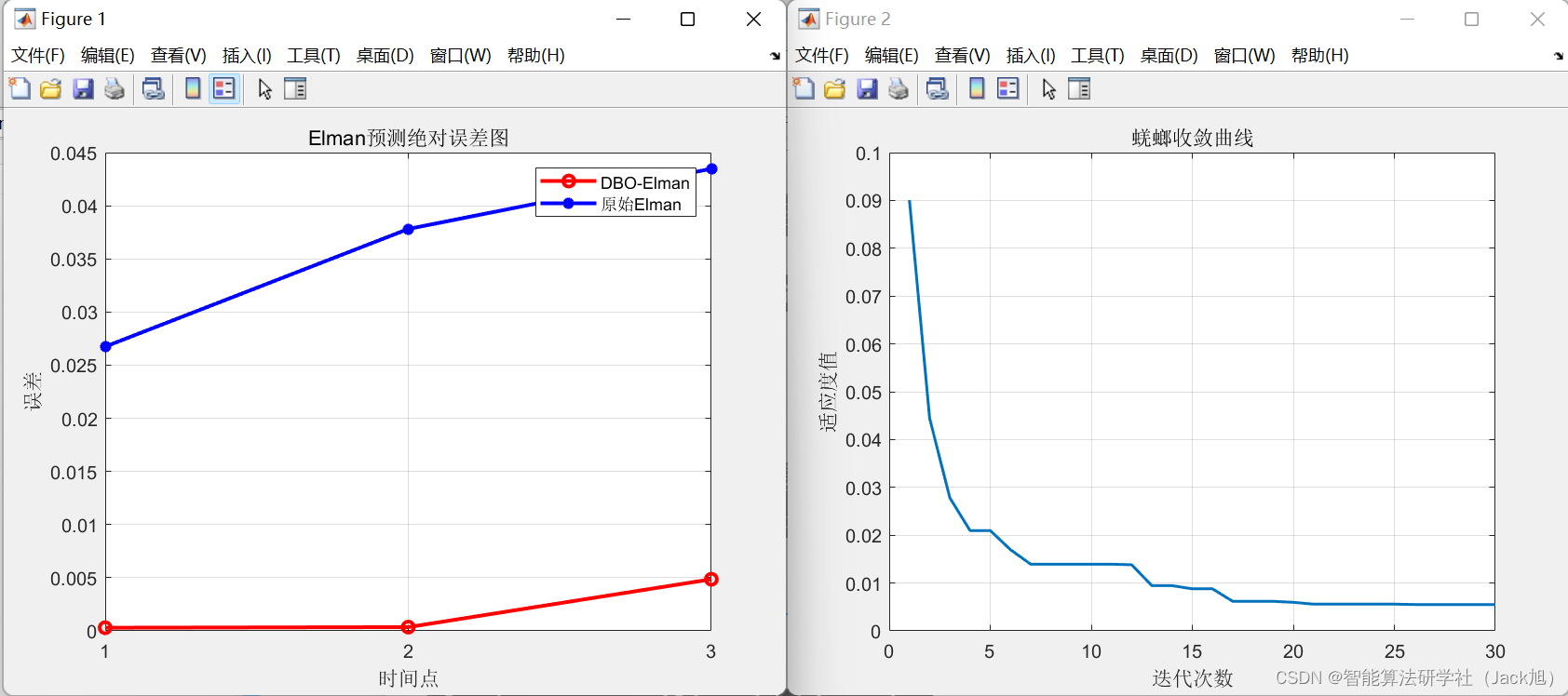1568x696 pixels.
Task: Click plot title 蜣螂收敛曲线
Action: [x=1193, y=138]
